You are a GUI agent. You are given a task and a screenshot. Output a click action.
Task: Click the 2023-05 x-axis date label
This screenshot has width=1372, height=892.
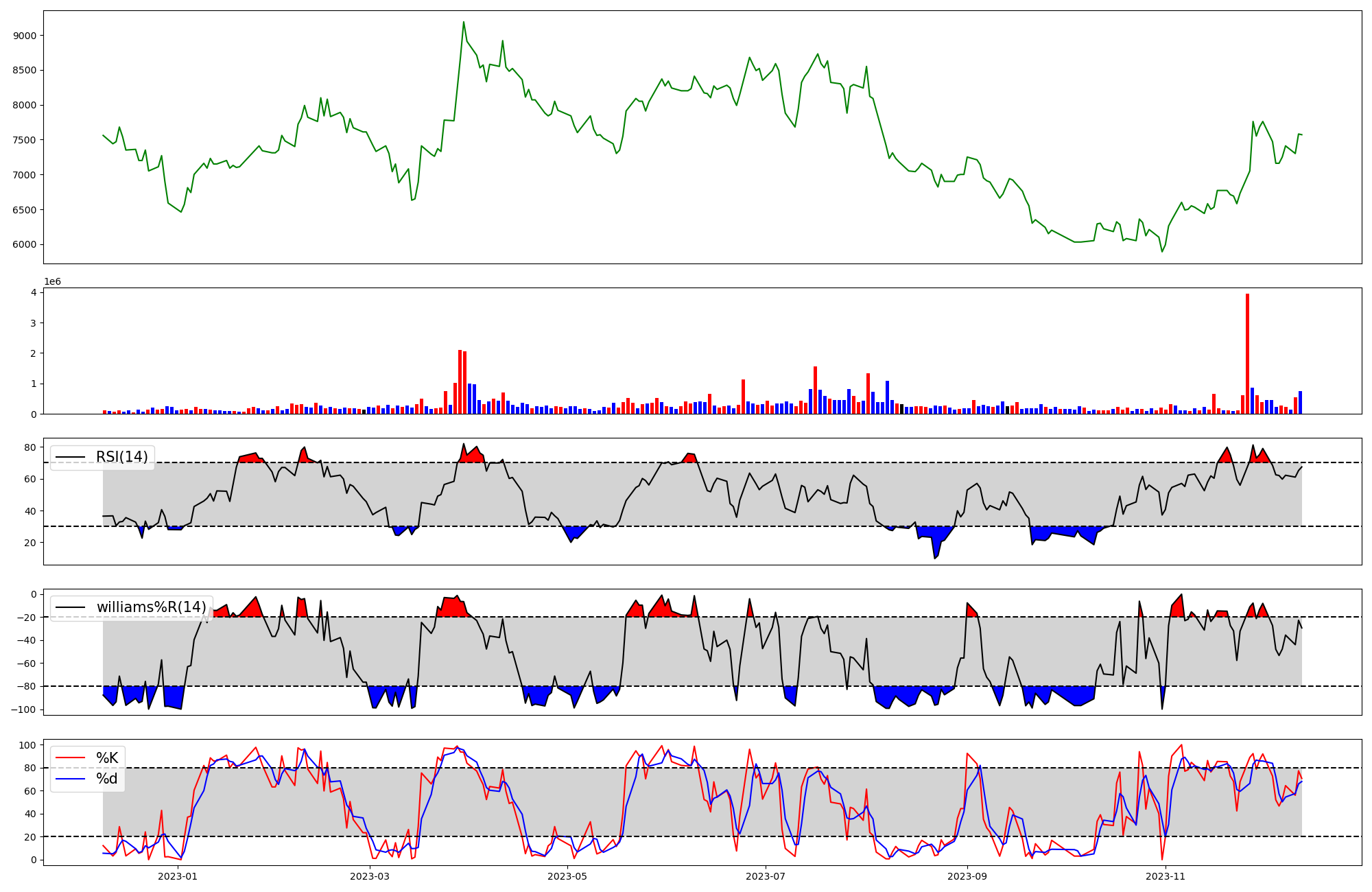point(567,876)
